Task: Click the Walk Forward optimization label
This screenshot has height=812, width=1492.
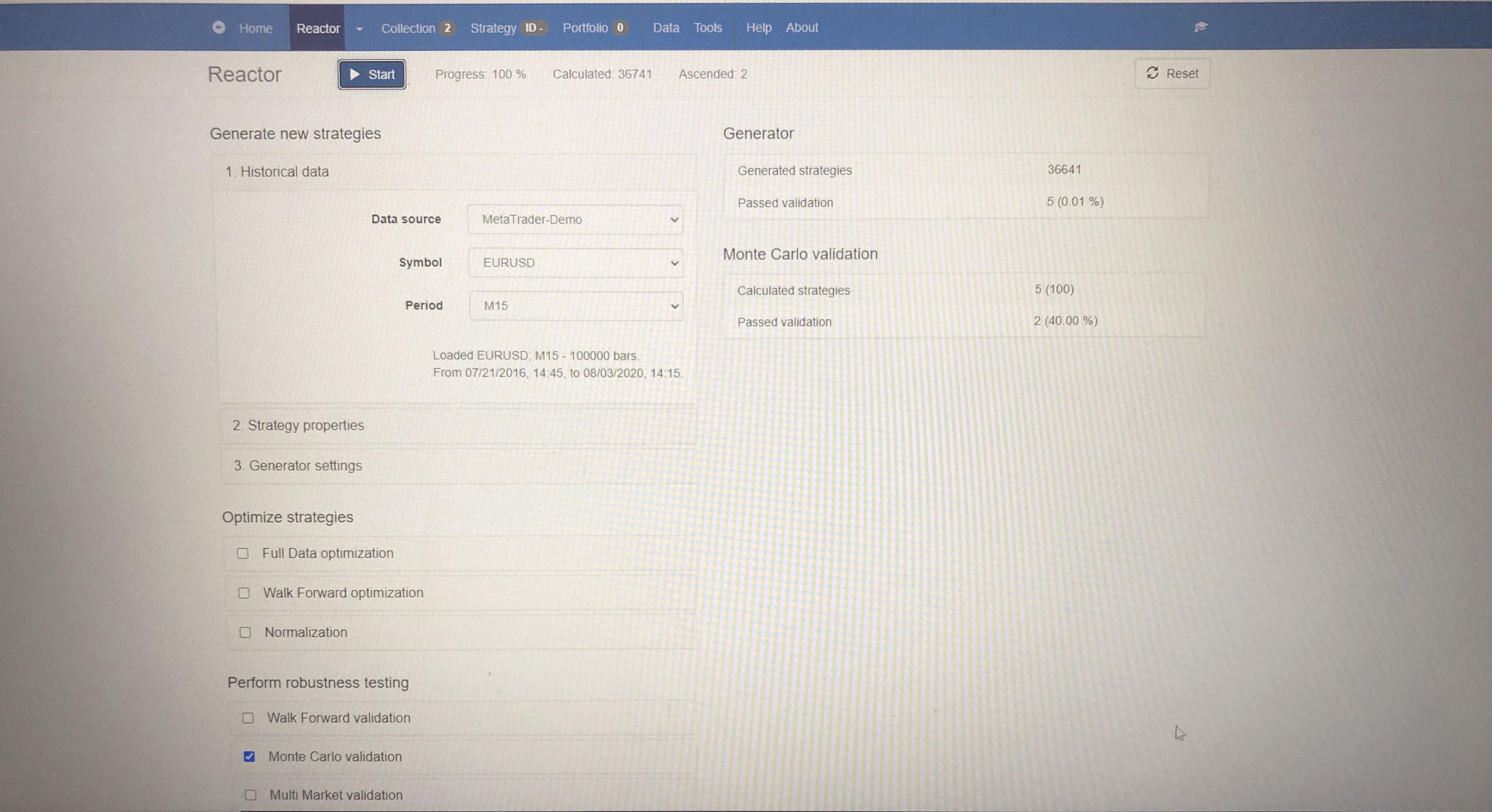Action: click(x=343, y=593)
